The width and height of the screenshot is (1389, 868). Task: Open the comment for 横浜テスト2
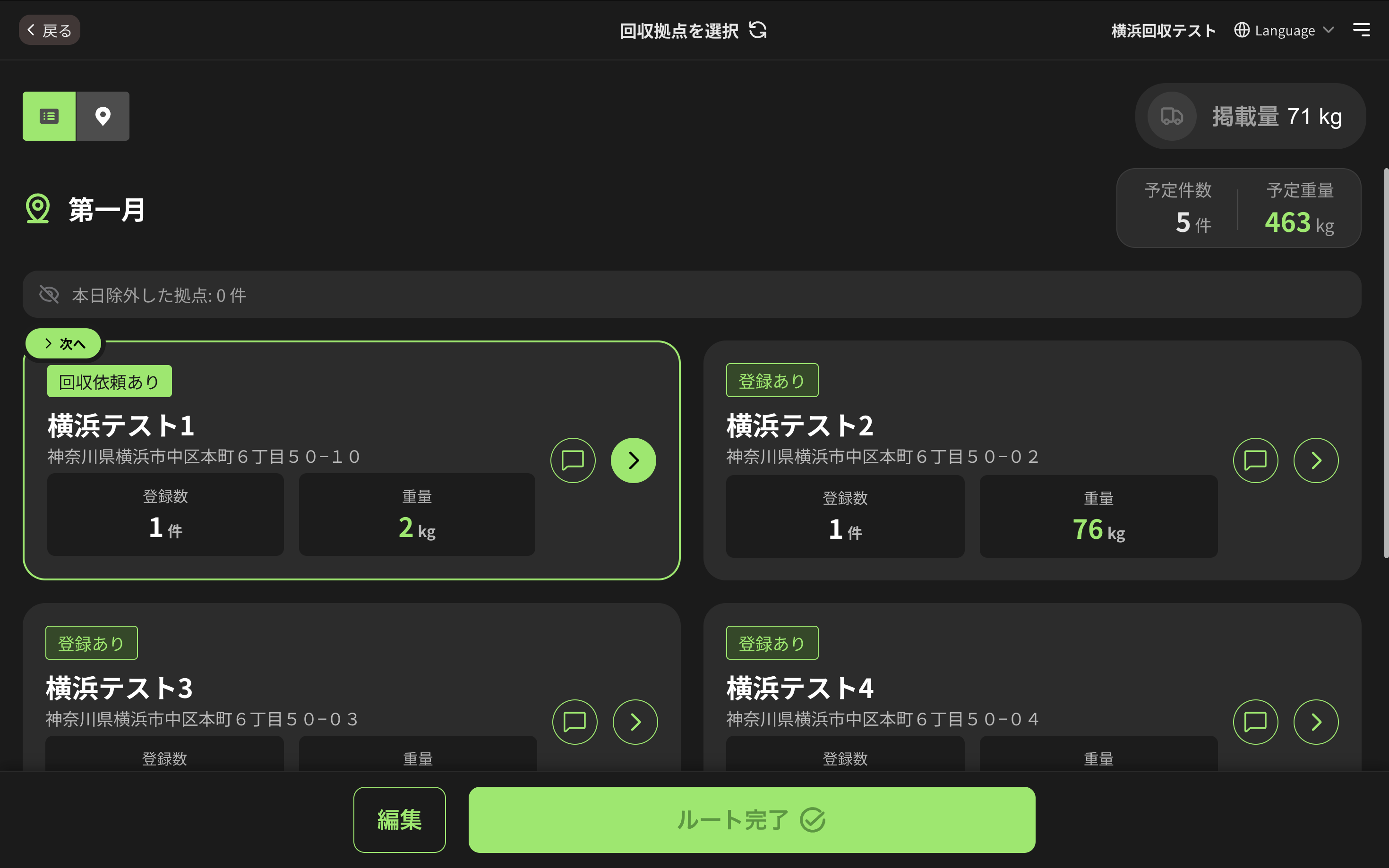click(x=1255, y=460)
